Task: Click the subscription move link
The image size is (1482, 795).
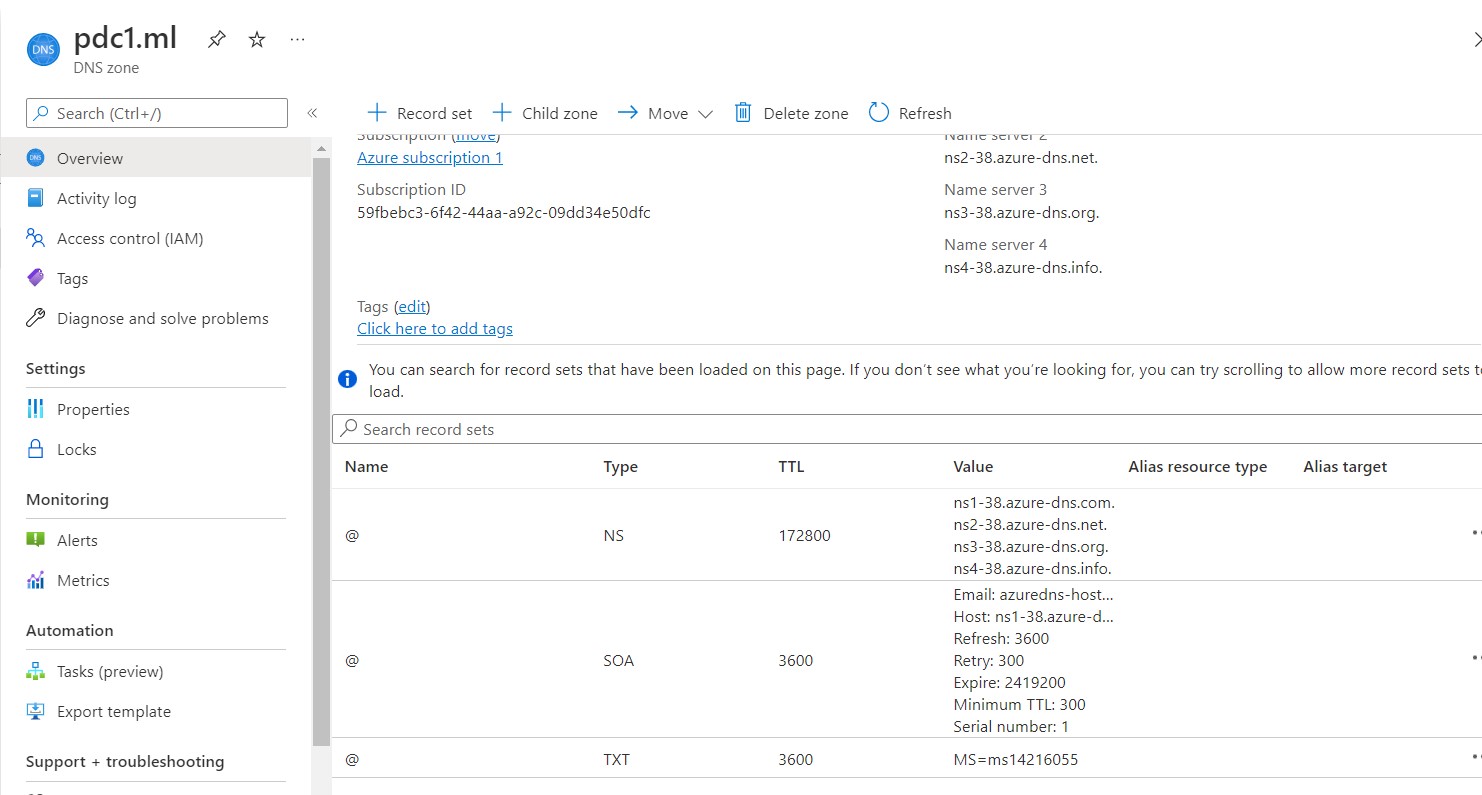Action: 476,136
